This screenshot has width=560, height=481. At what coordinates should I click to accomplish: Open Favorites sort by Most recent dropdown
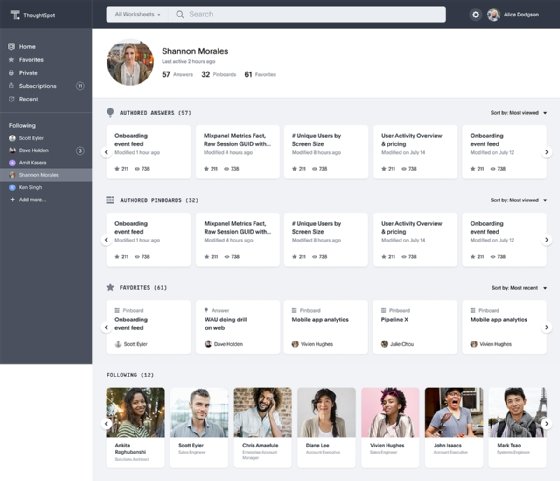click(519, 288)
